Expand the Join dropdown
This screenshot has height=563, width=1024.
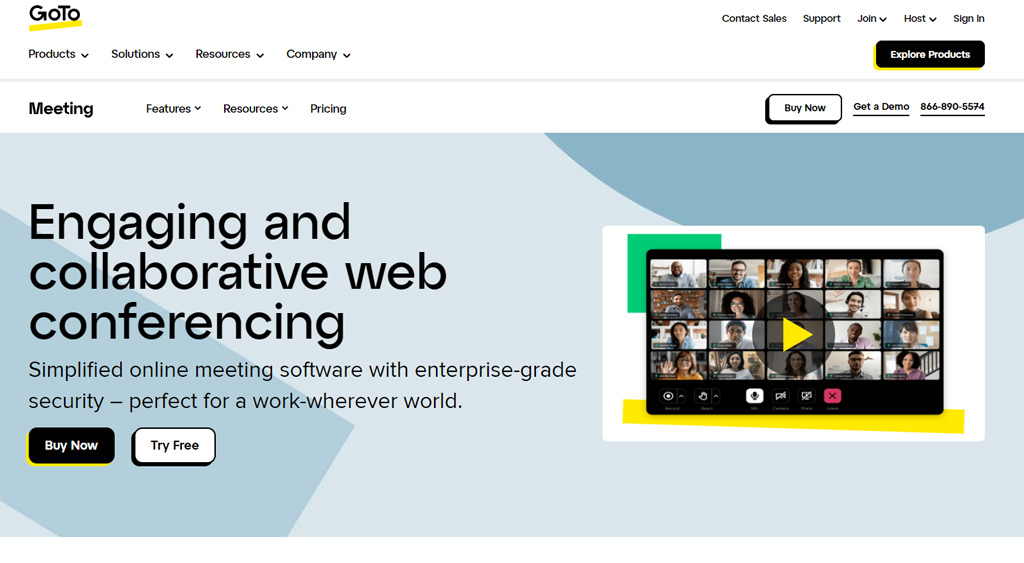point(872,18)
